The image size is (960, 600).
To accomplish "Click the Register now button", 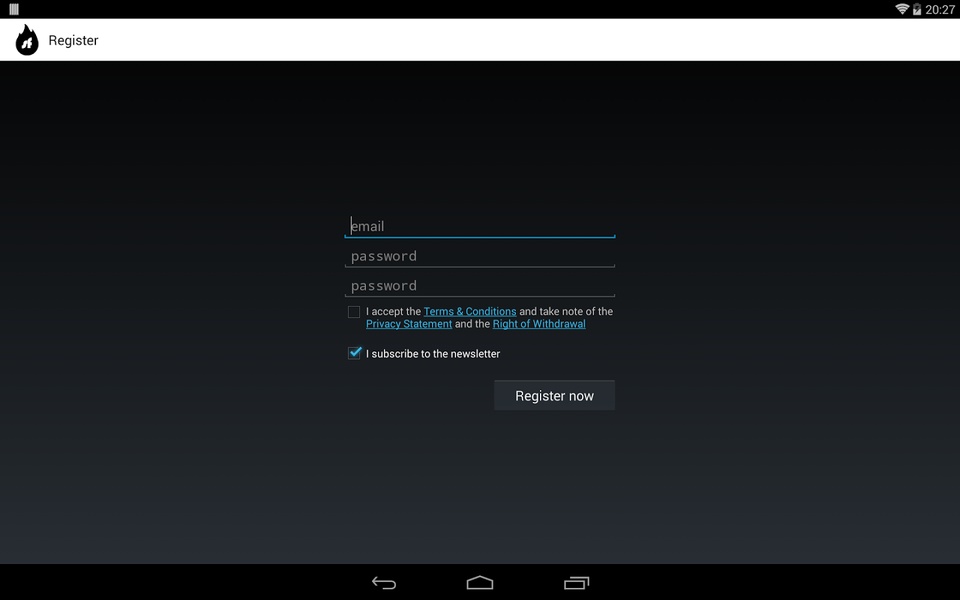I will [554, 396].
